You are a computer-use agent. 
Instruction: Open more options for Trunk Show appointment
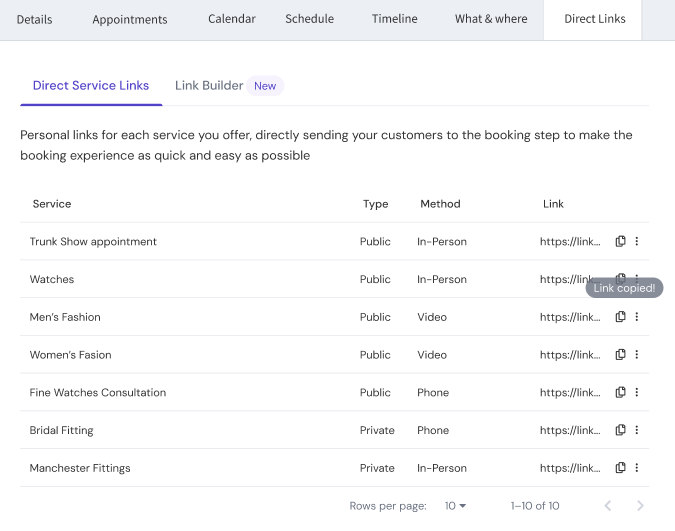(x=637, y=241)
